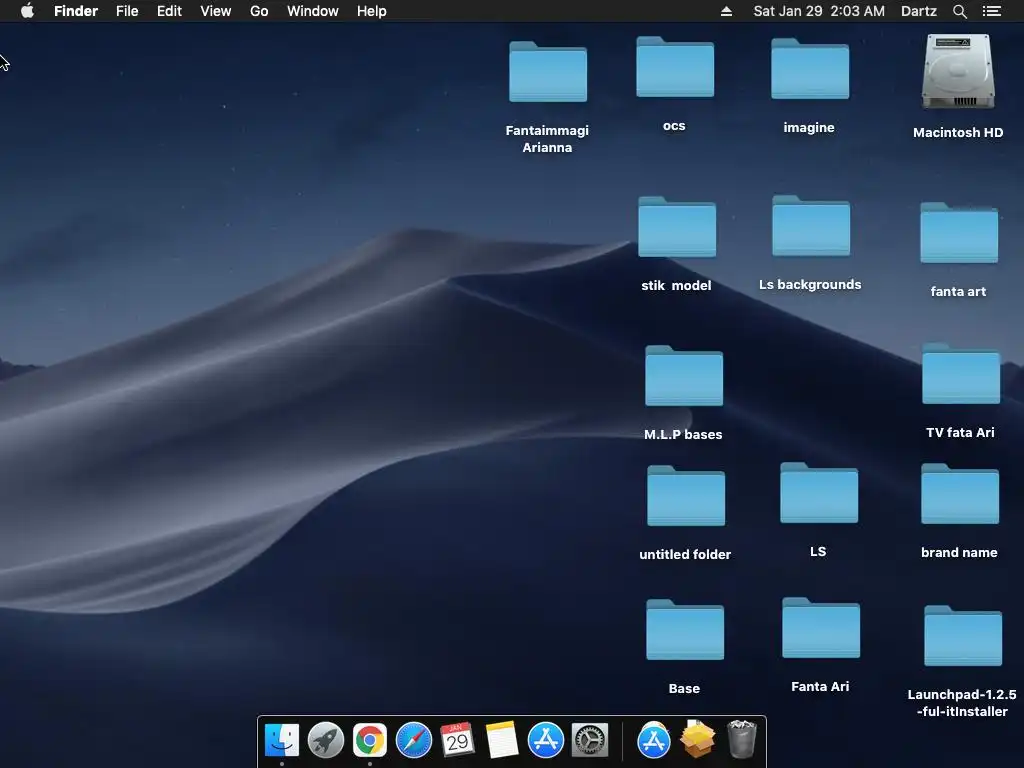The image size is (1024, 768).
Task: Expand the Dartz user menu
Action: coord(919,11)
